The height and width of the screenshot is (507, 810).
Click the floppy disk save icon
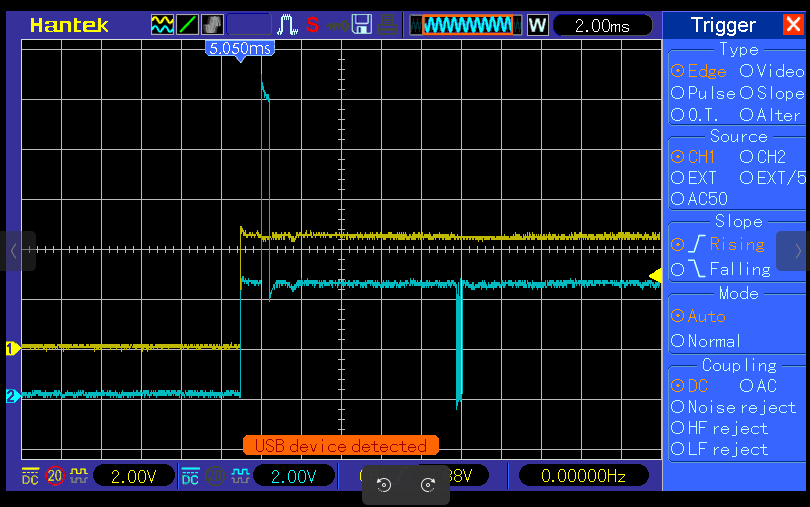pyautogui.click(x=362, y=25)
